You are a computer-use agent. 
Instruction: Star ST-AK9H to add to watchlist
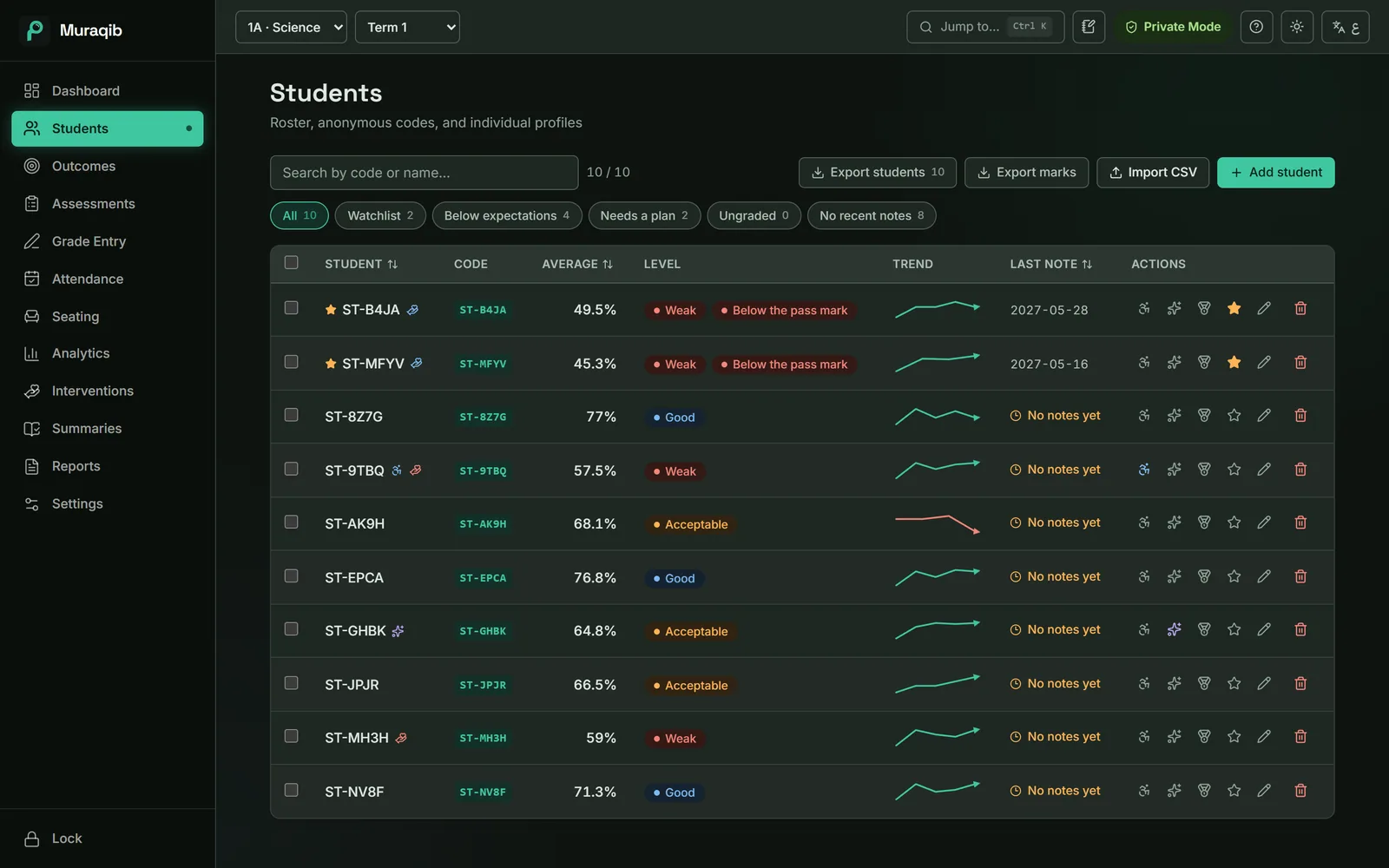[1234, 523]
